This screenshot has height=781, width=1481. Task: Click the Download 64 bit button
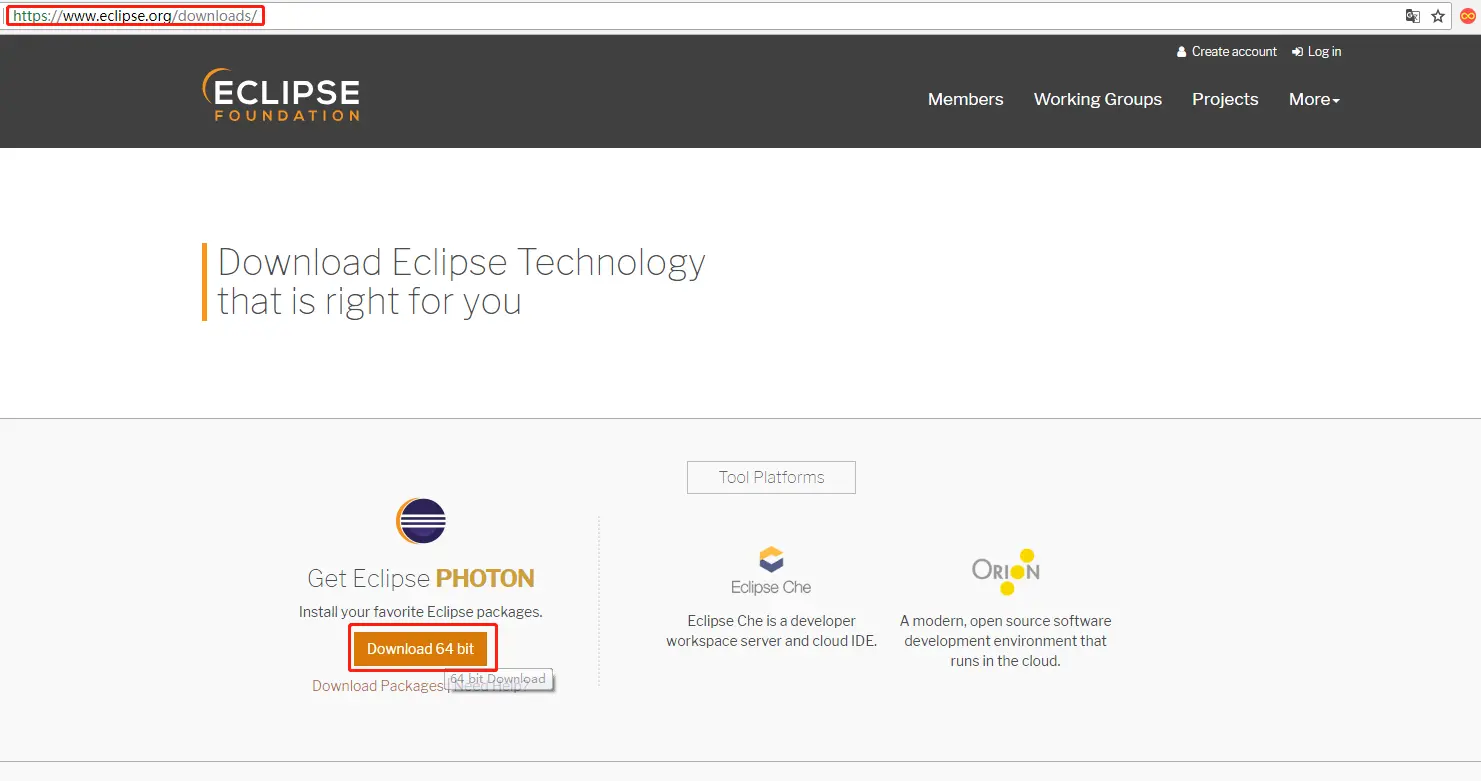(421, 649)
